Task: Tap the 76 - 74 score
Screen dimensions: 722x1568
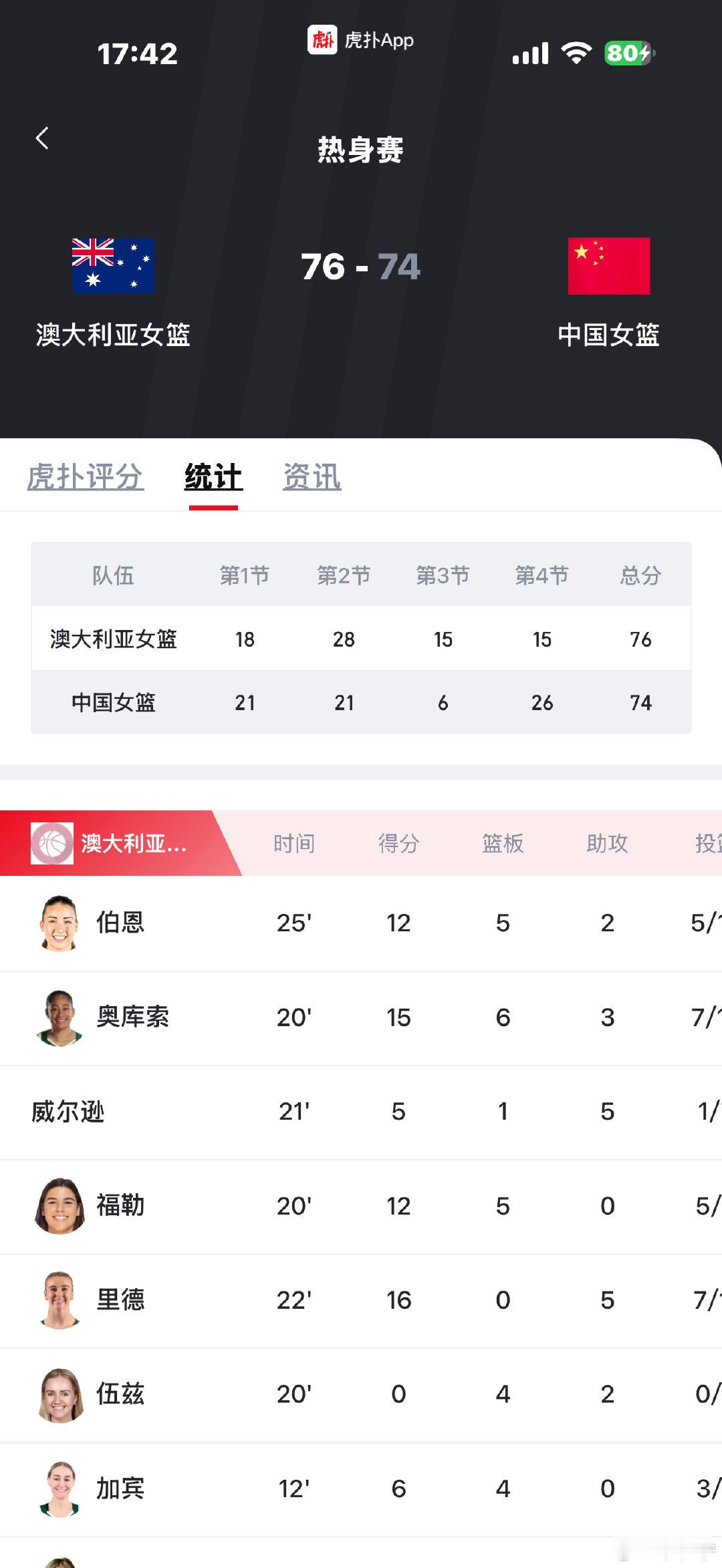Action: [x=360, y=267]
